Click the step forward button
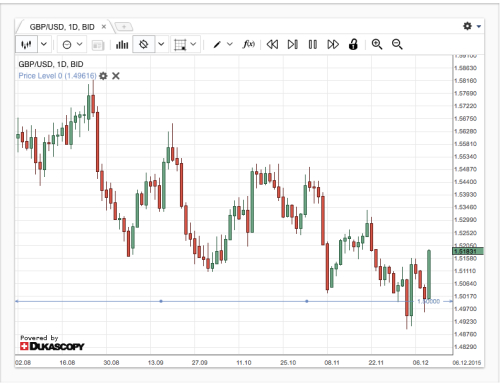This screenshot has width=500, height=385. [293, 44]
